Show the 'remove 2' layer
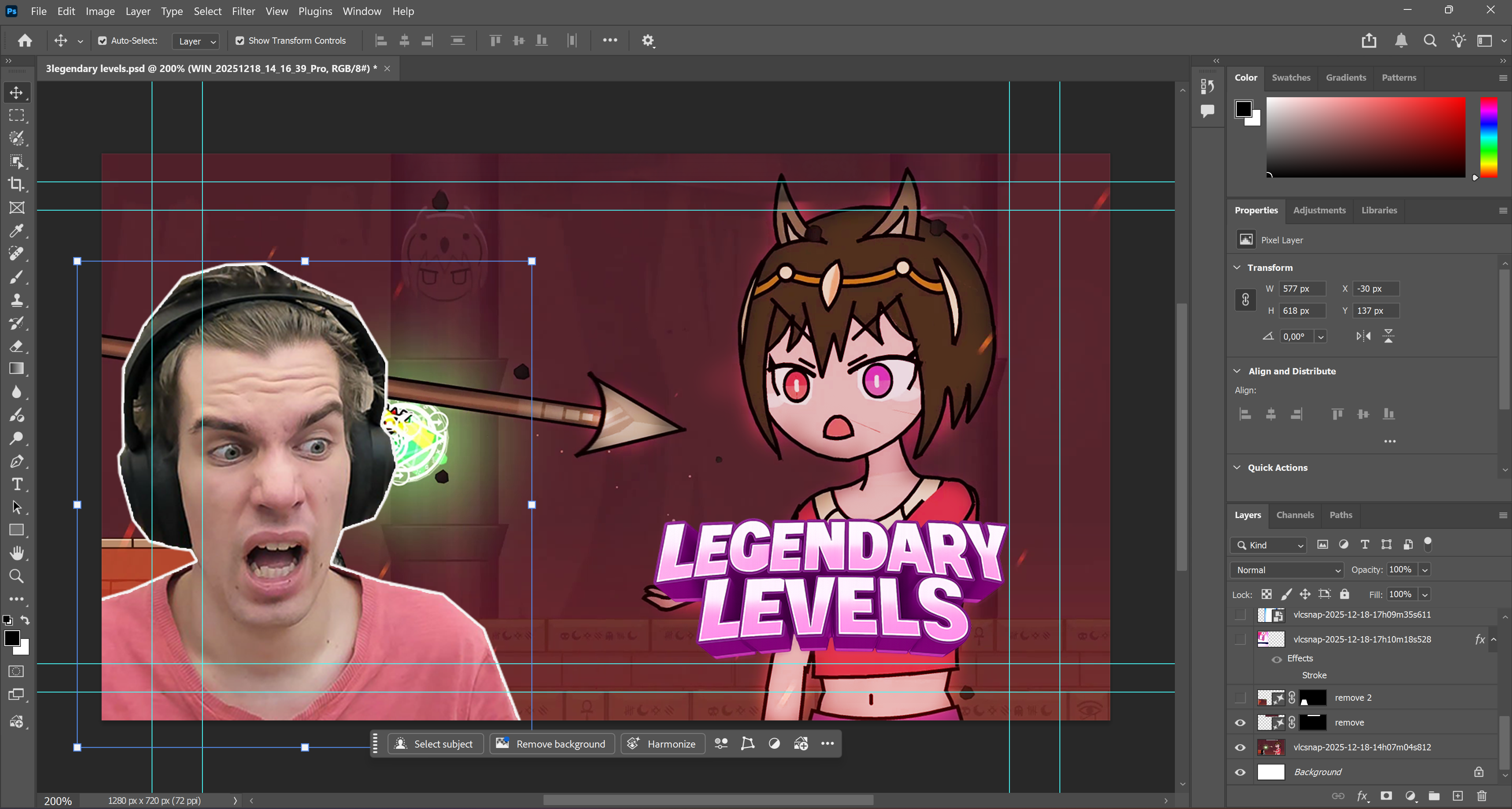 [1240, 698]
